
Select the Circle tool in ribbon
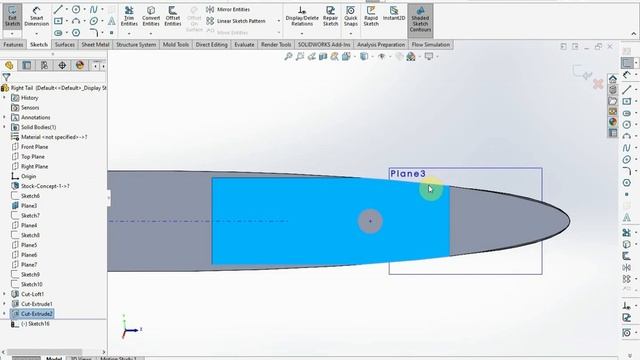click(x=76, y=9)
